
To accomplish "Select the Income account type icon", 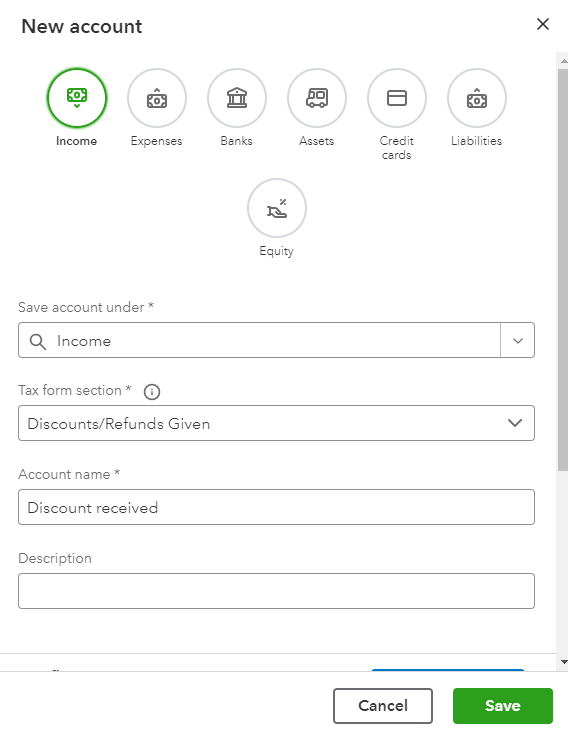I will pyautogui.click(x=77, y=98).
